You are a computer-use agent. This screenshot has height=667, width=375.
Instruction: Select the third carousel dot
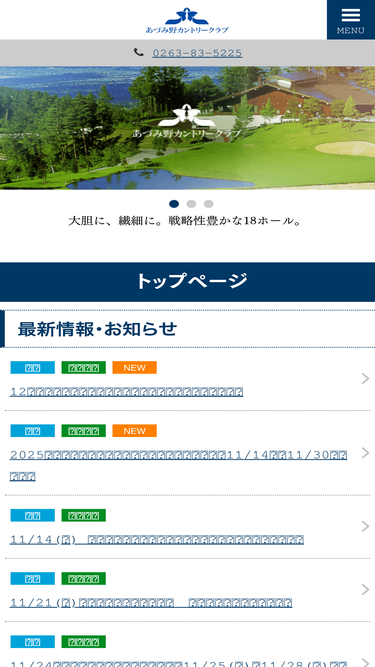coord(208,204)
